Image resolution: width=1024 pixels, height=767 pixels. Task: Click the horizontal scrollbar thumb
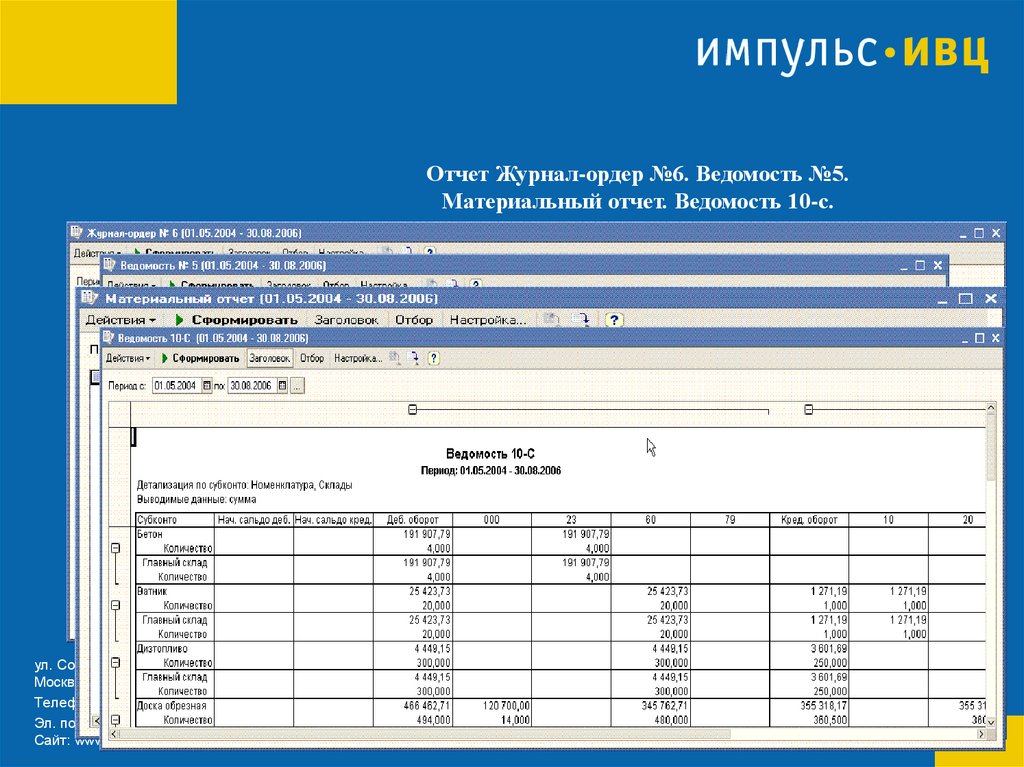(424, 734)
